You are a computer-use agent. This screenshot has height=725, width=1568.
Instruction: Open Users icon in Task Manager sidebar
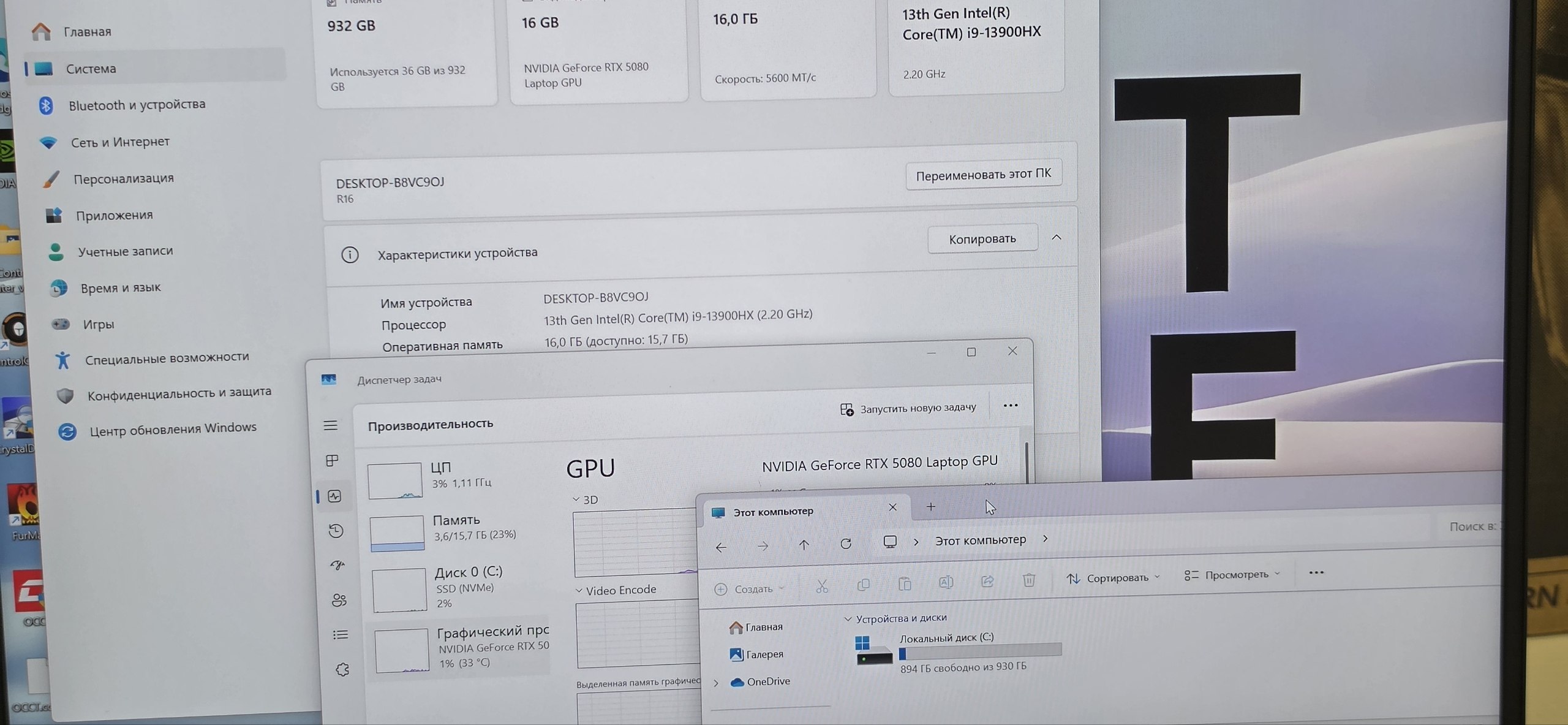click(x=339, y=600)
